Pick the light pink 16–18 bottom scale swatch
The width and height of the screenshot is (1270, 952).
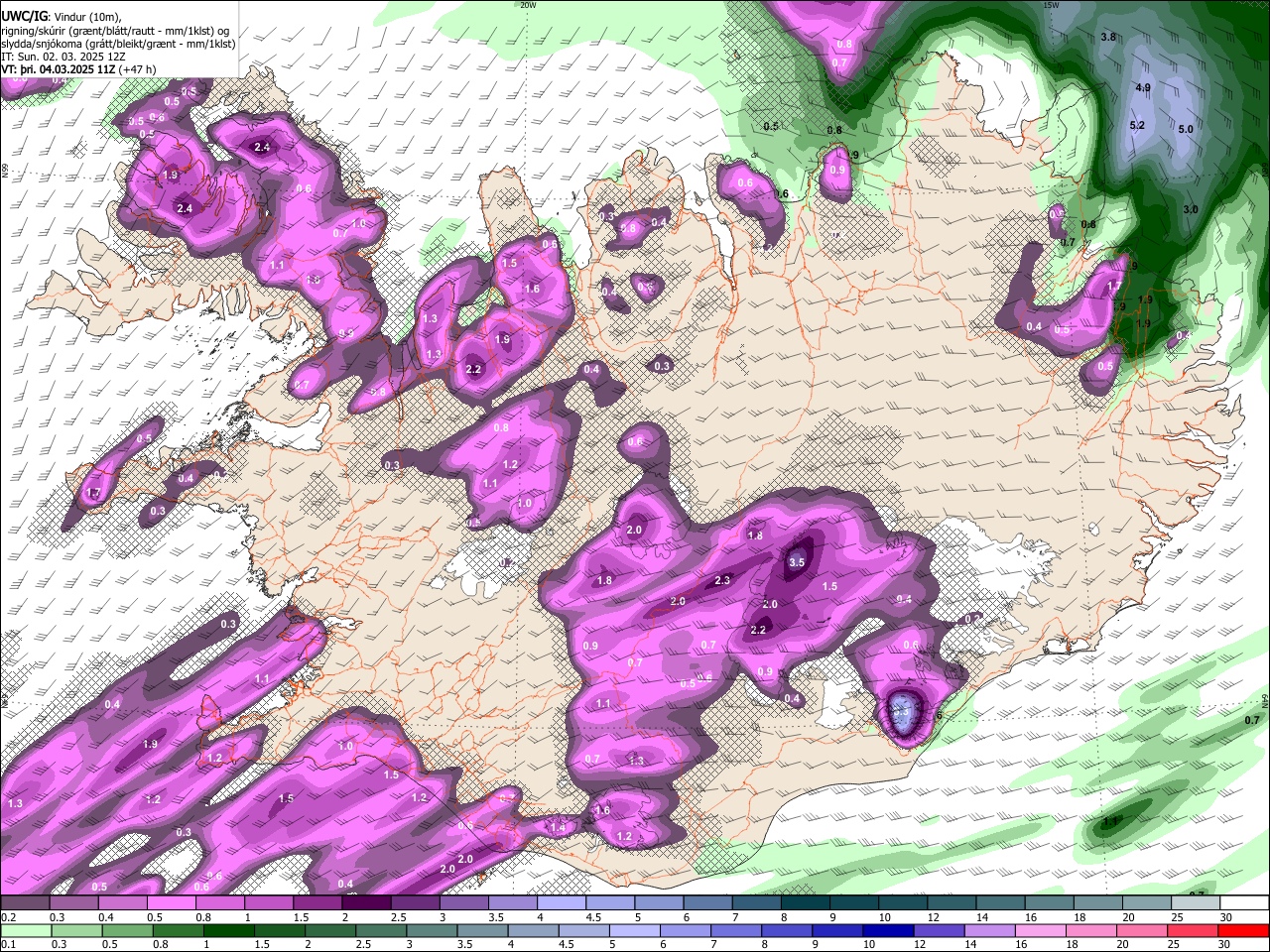(1042, 931)
